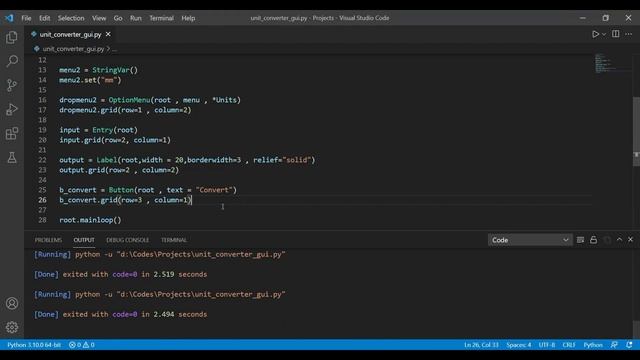The image size is (640, 360).
Task: Switch to the Terminal panel tab
Action: tap(173, 240)
